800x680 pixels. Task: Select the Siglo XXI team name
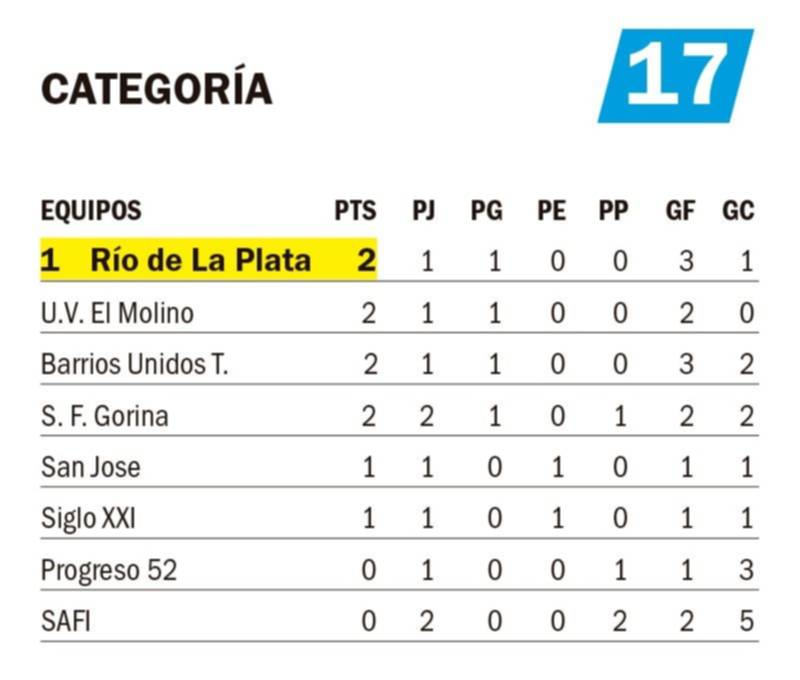pyautogui.click(x=88, y=519)
